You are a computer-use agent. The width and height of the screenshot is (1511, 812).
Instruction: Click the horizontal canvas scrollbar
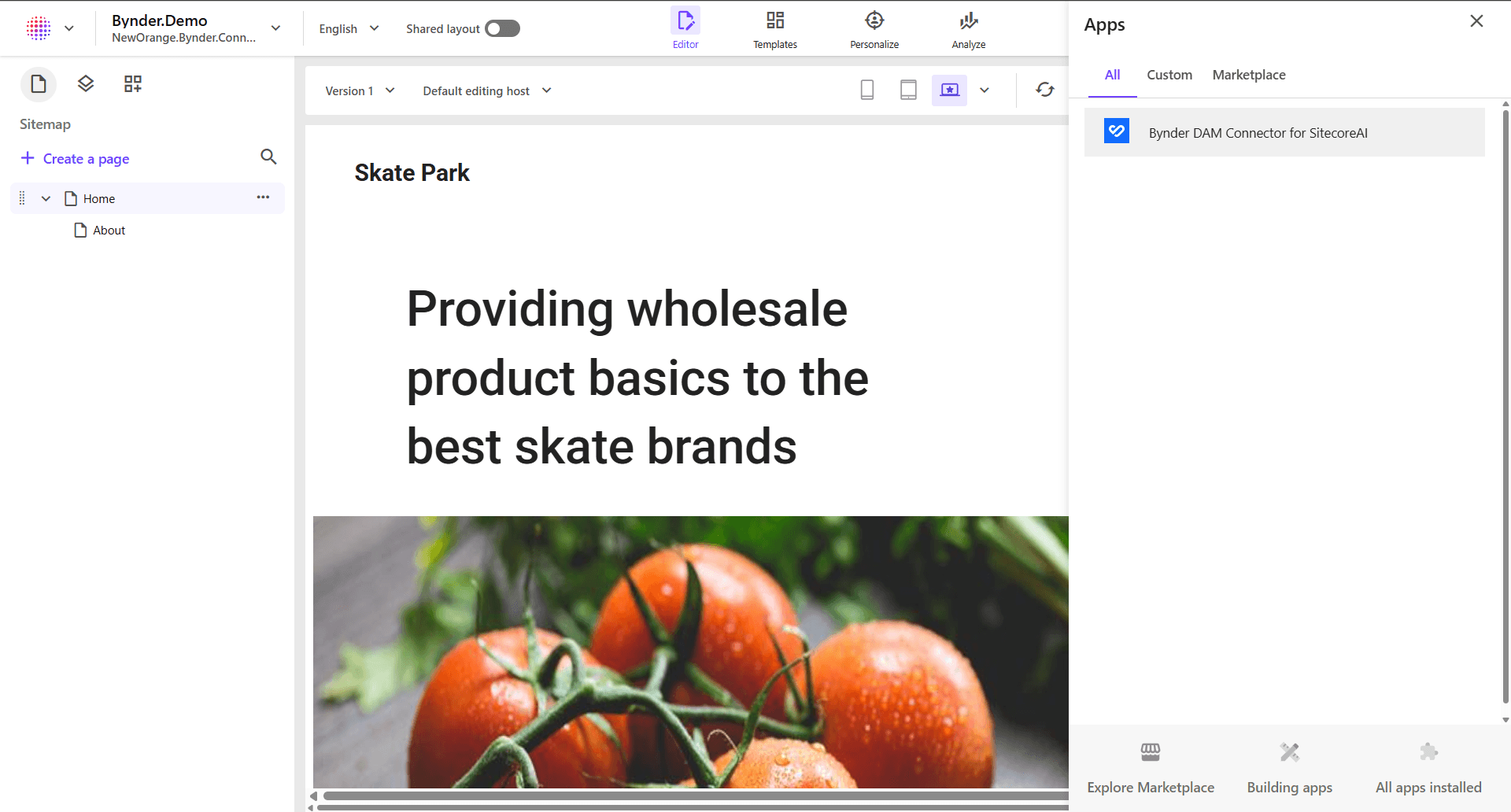(x=693, y=796)
